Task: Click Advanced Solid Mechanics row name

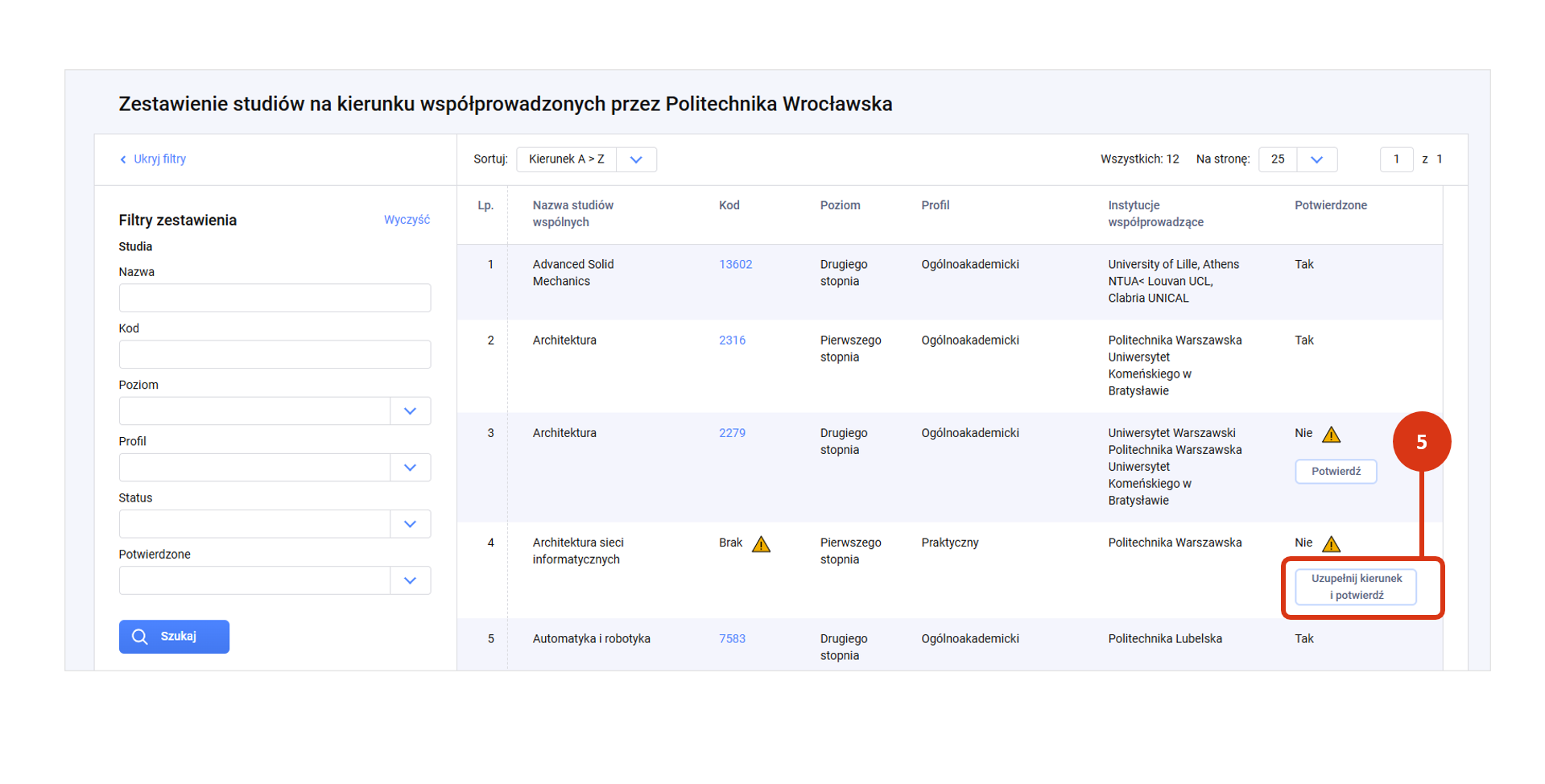Action: [573, 273]
